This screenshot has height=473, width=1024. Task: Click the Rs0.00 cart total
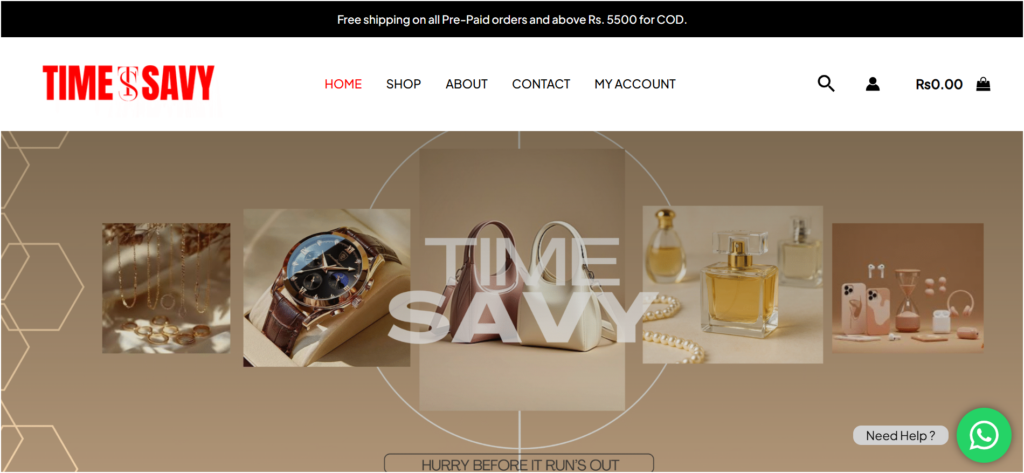click(939, 84)
